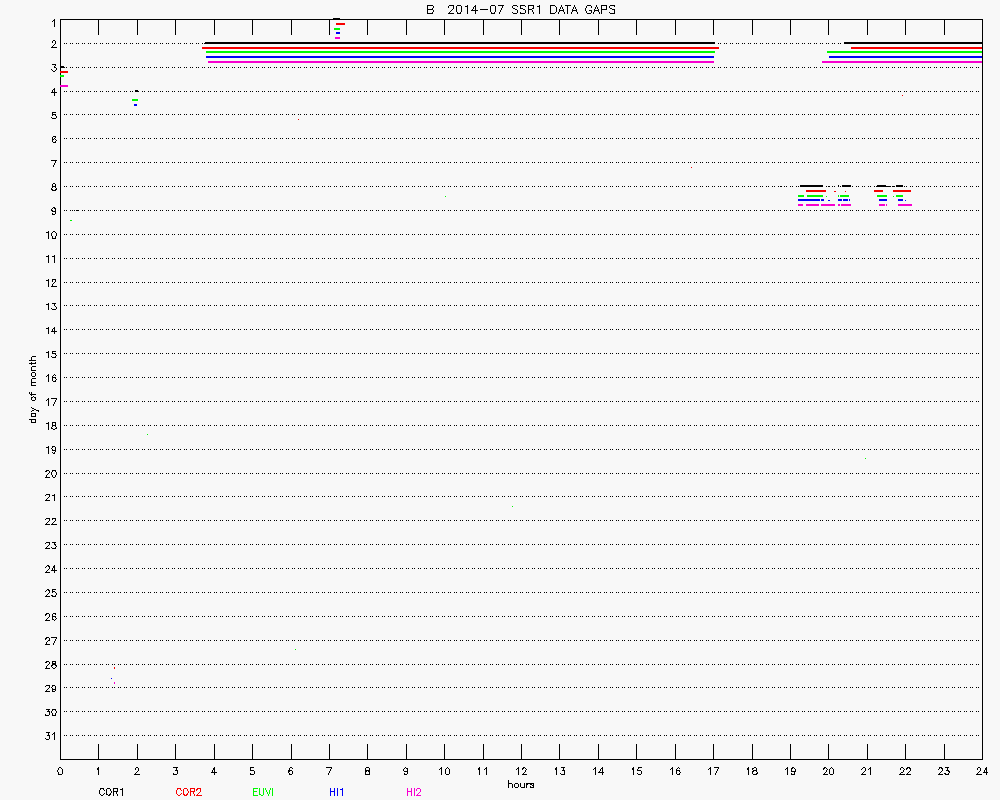Viewport: 1000px width, 800px height.
Task: Click the COR1 legend label
Action: point(111,792)
